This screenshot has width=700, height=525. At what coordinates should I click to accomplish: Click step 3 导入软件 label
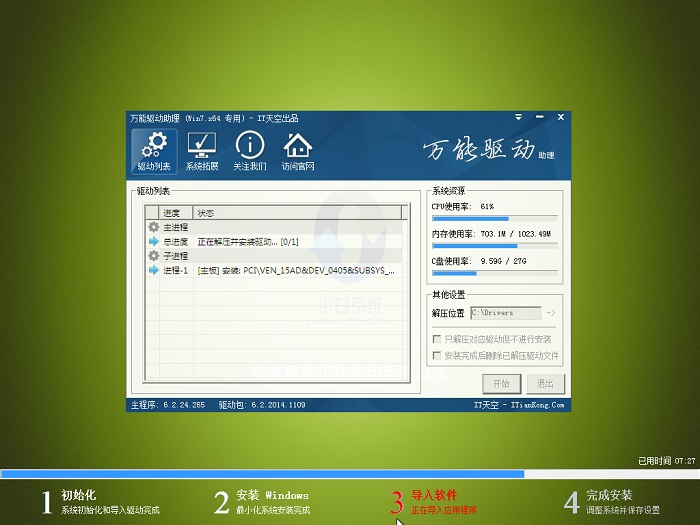[434, 495]
